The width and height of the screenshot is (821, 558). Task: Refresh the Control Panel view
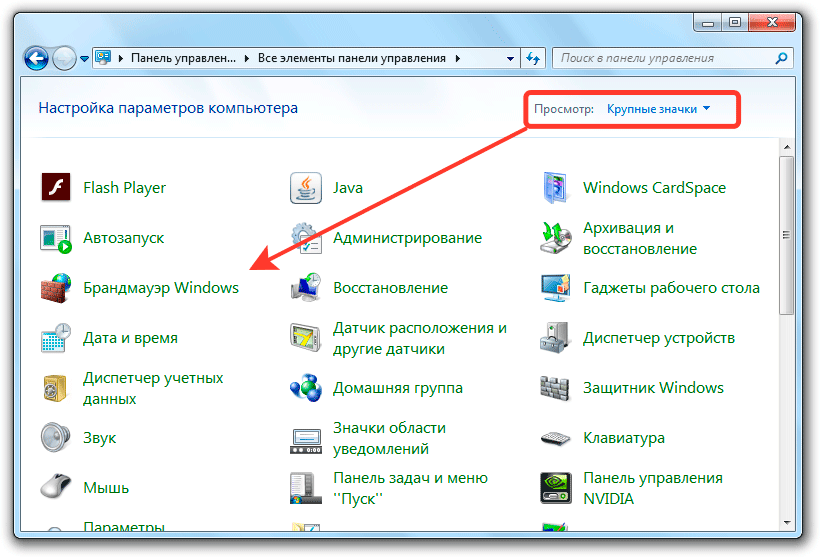click(x=533, y=58)
